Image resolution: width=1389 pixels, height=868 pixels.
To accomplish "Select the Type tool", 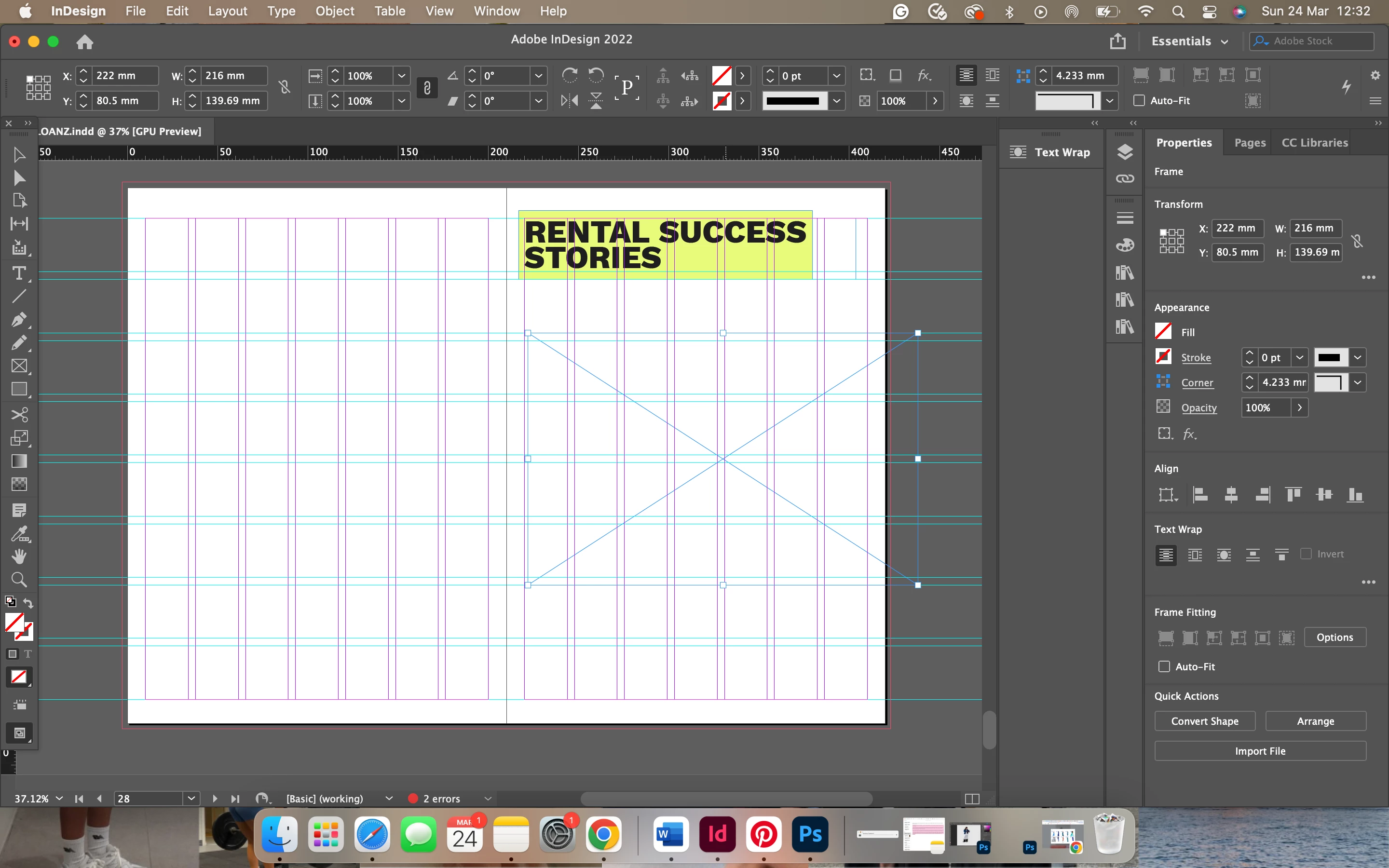I will pyautogui.click(x=19, y=274).
